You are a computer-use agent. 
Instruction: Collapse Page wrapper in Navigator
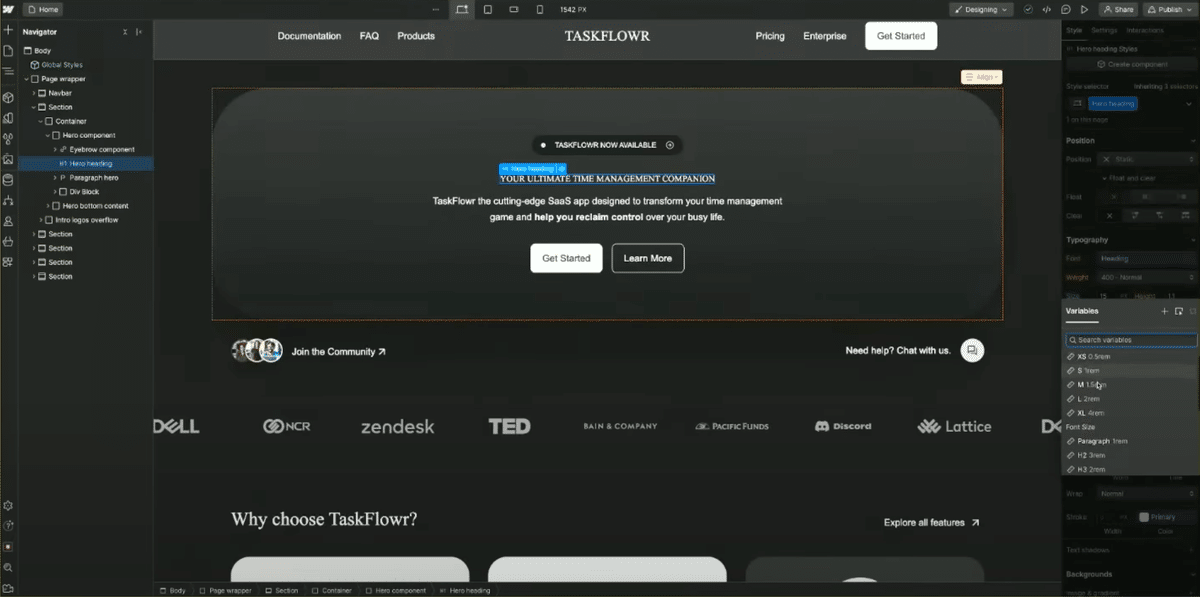(27, 79)
